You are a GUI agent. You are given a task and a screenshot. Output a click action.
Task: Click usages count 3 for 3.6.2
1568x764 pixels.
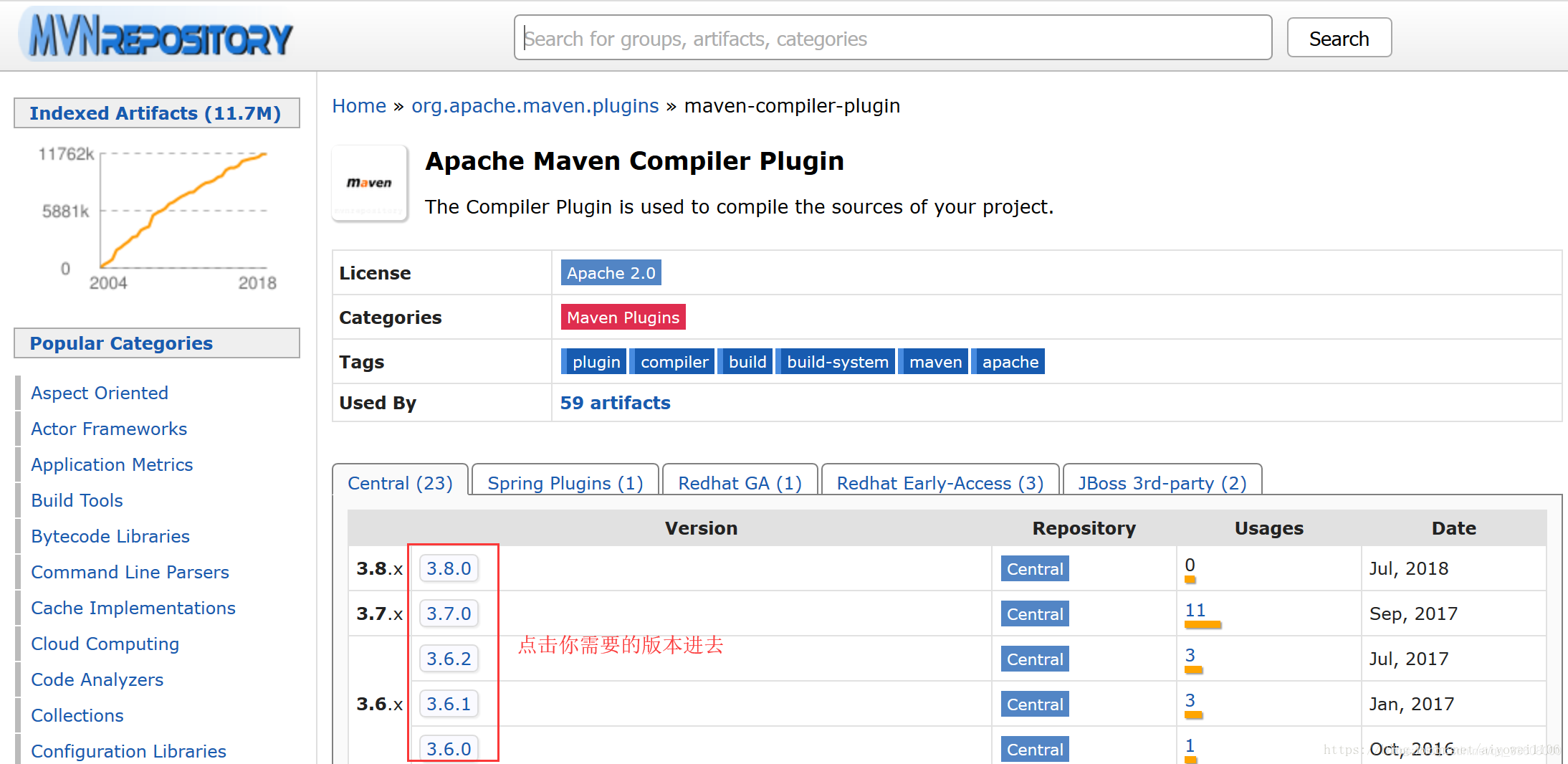tap(1190, 656)
